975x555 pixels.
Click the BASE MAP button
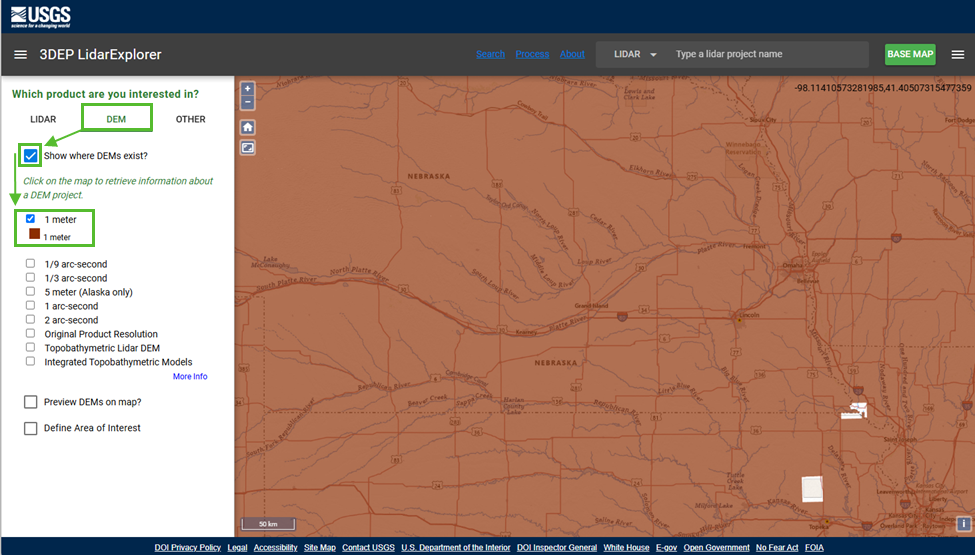click(x=910, y=54)
